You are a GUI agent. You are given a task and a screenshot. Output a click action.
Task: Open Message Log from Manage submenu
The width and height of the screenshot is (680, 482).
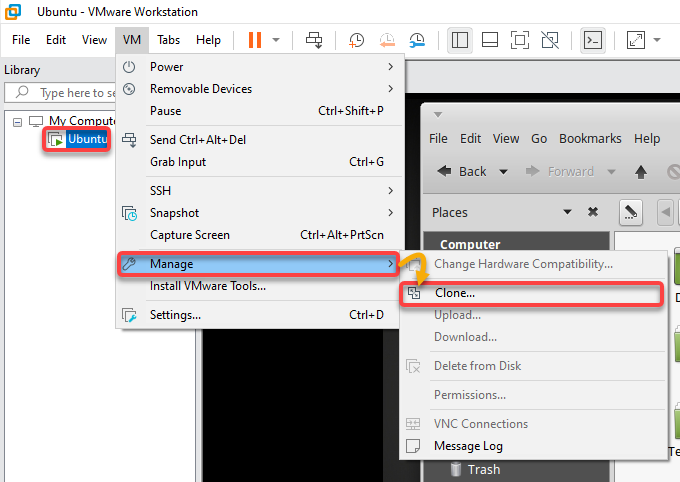tap(533, 446)
